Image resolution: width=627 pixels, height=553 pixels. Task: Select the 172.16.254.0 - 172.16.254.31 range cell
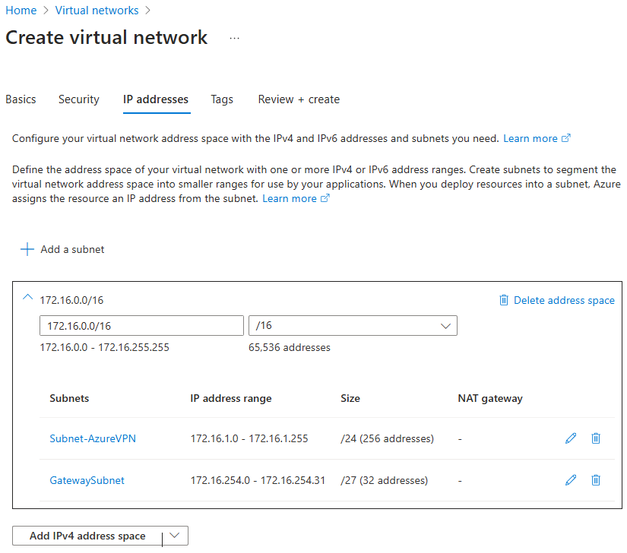(258, 480)
